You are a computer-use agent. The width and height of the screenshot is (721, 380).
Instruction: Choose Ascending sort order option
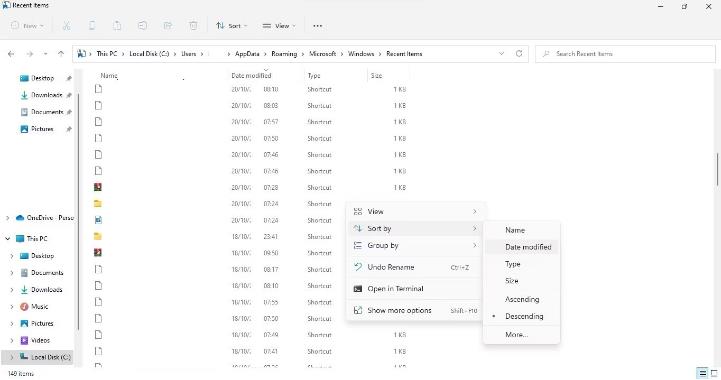522,299
